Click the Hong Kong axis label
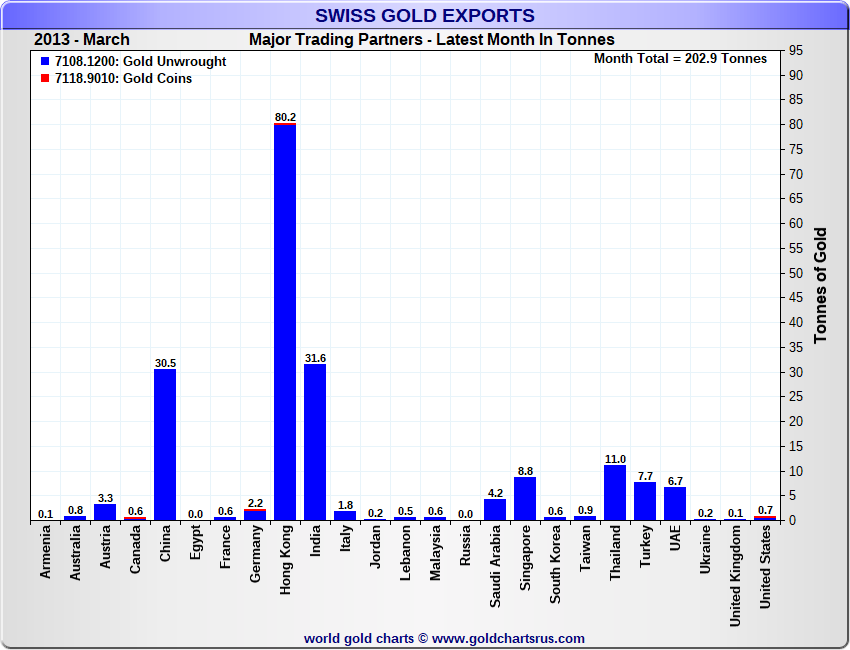This screenshot has width=850, height=650. [x=286, y=559]
